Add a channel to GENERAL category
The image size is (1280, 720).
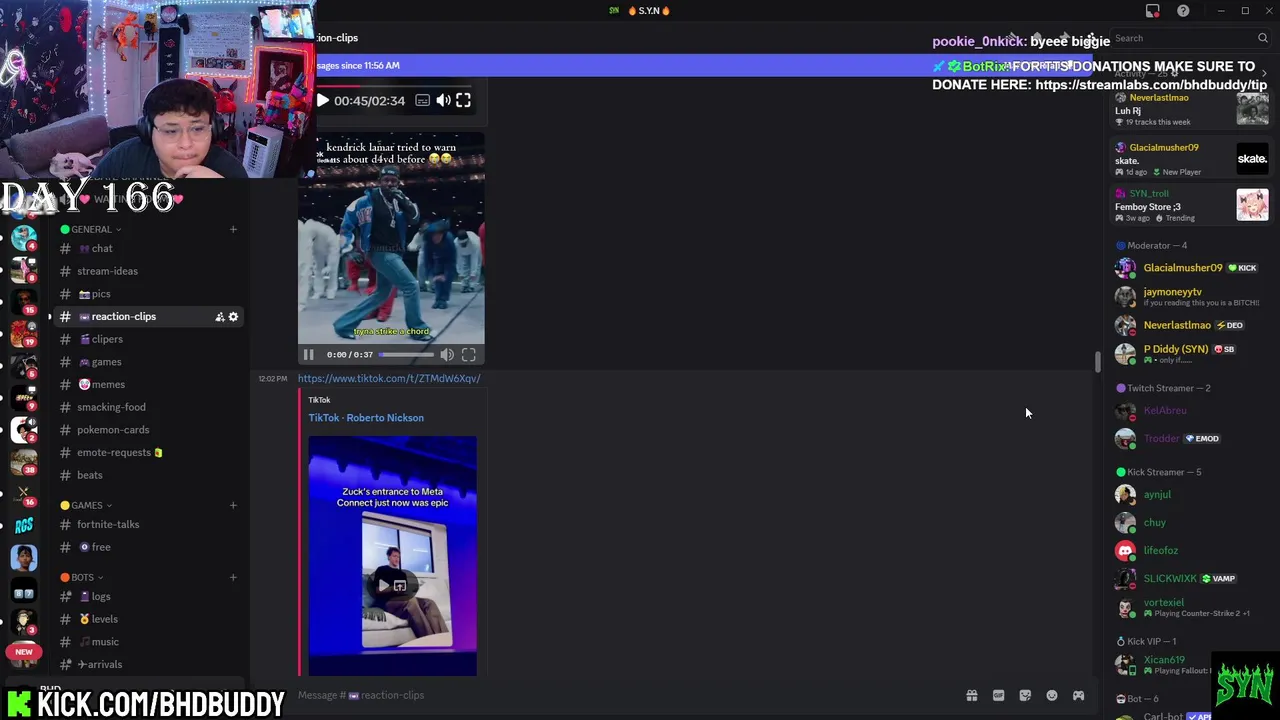point(233,229)
